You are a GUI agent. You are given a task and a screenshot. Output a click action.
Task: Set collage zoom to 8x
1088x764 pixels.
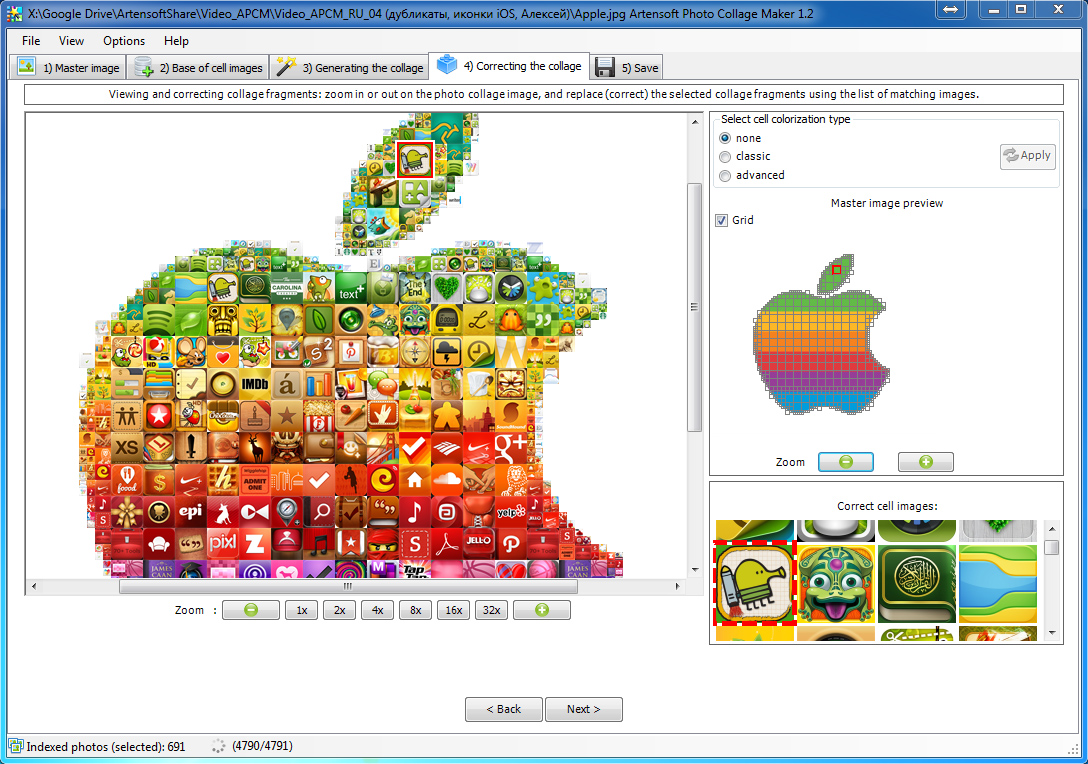click(x=415, y=610)
